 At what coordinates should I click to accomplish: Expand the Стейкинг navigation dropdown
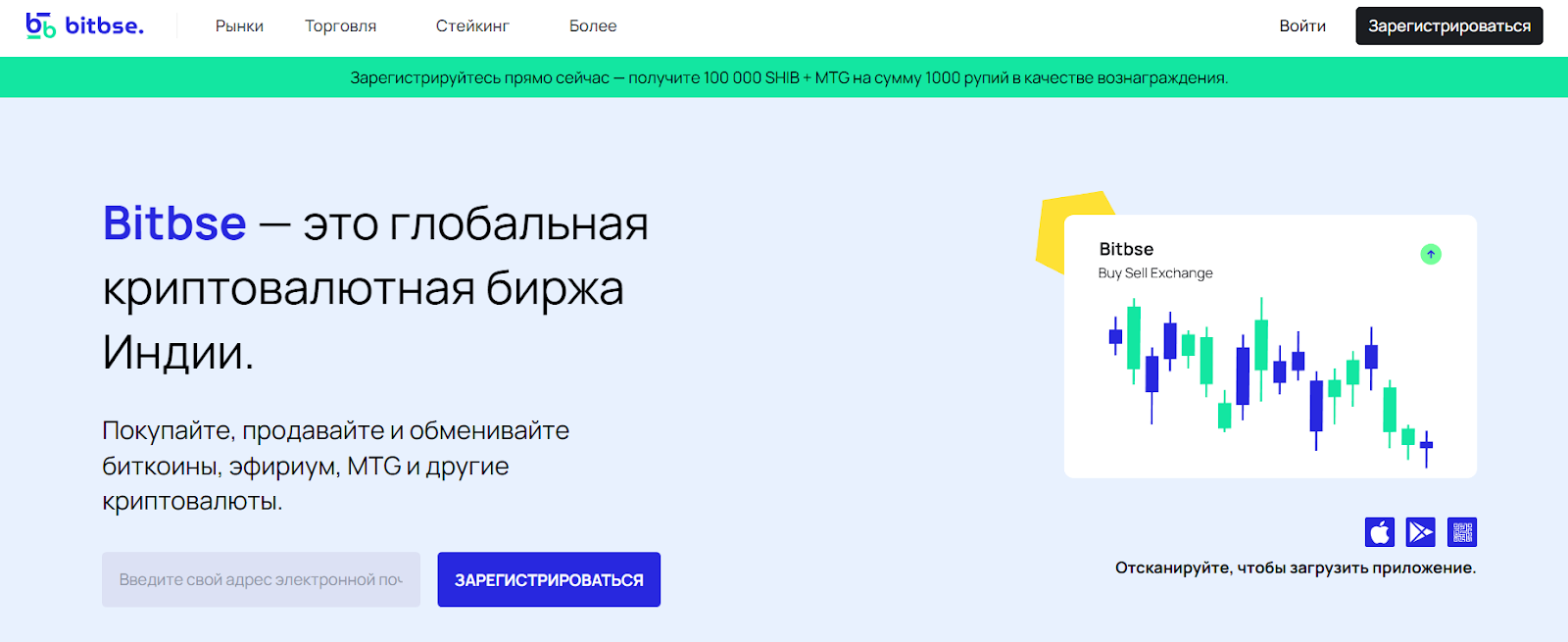click(x=472, y=26)
